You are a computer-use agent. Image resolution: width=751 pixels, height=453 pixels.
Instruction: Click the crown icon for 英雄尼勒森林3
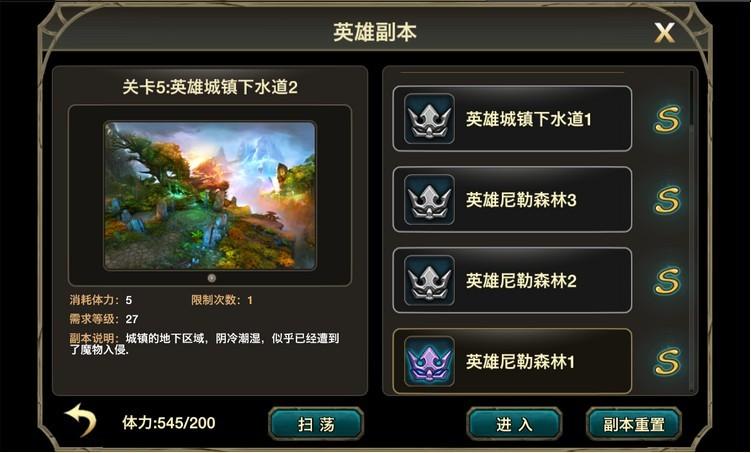[x=429, y=200]
